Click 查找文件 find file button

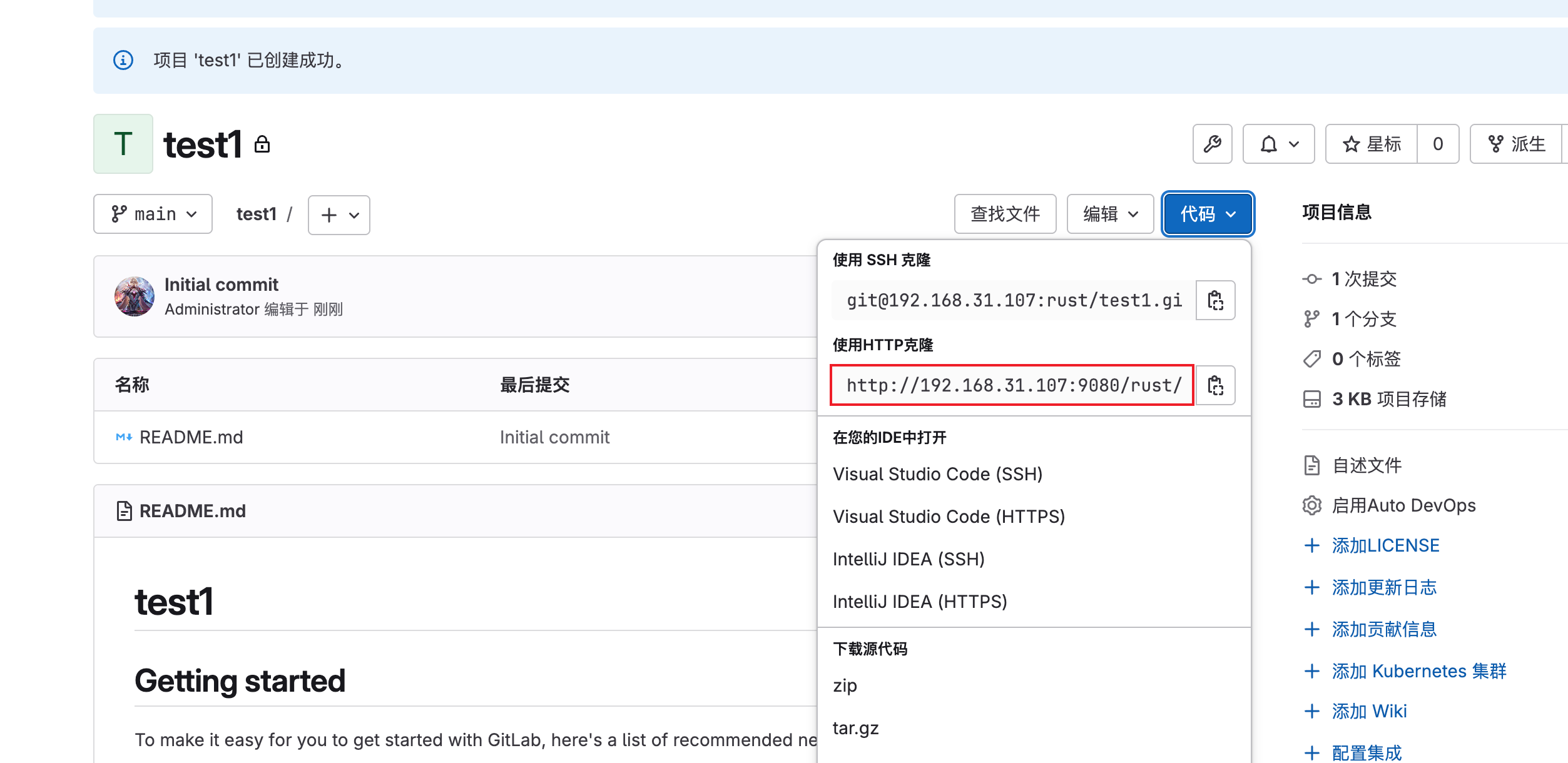click(x=1005, y=215)
